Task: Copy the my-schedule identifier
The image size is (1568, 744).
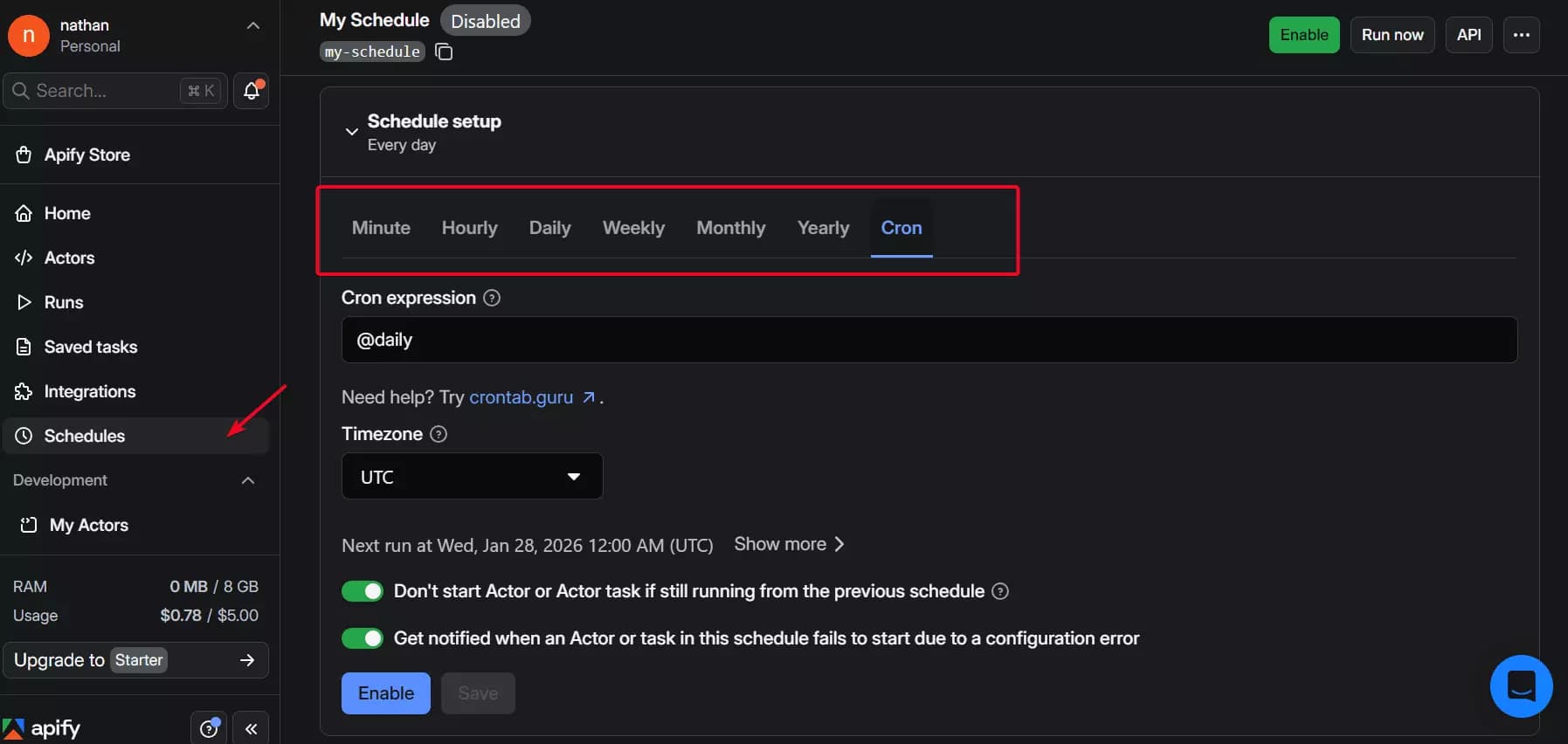Action: click(x=444, y=52)
